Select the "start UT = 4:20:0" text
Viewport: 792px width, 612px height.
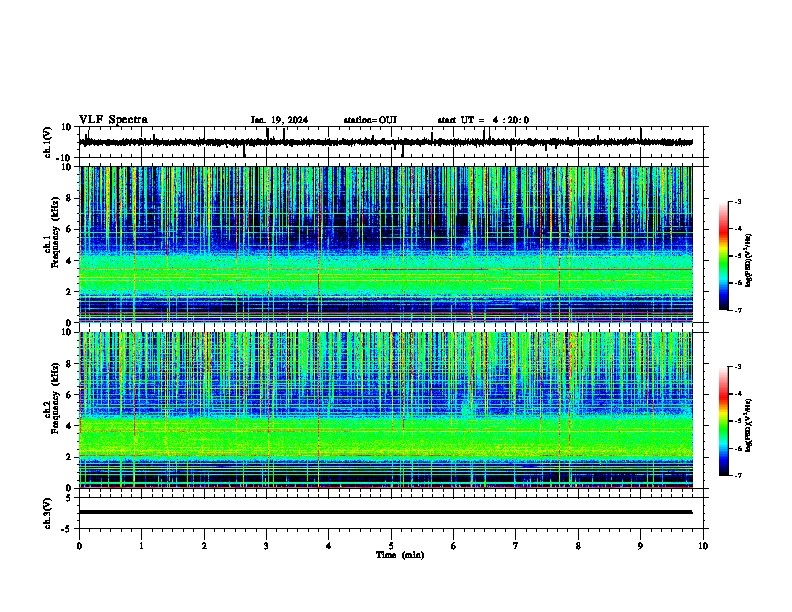pos(483,120)
